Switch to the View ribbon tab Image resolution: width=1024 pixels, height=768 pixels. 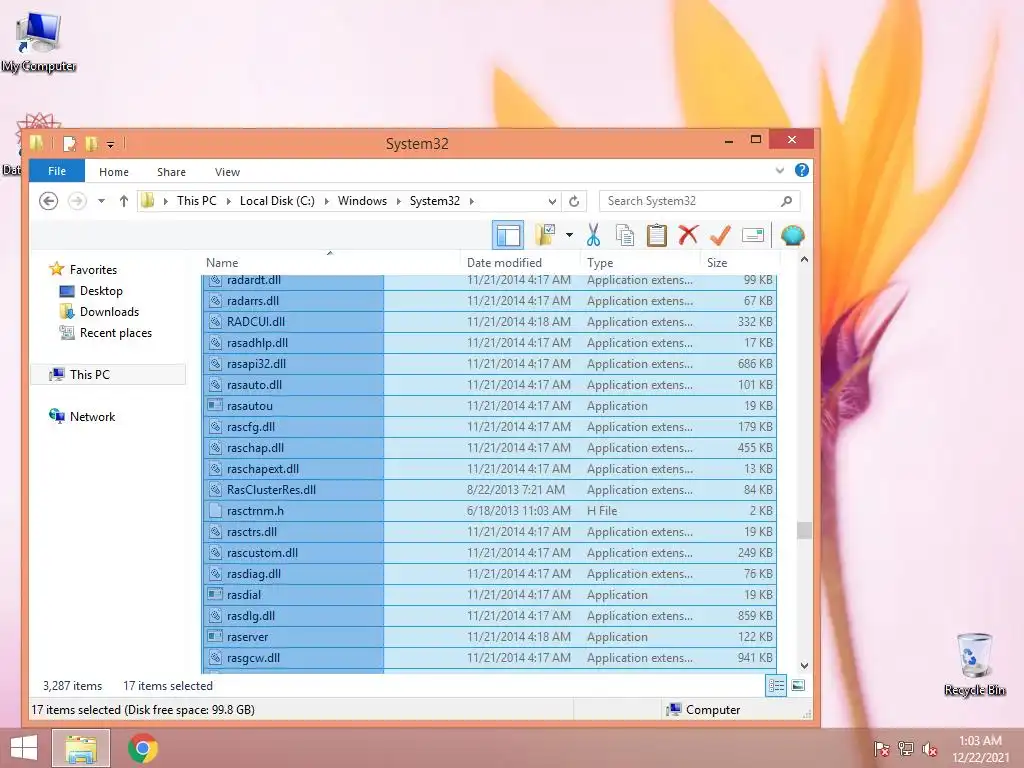tap(227, 172)
